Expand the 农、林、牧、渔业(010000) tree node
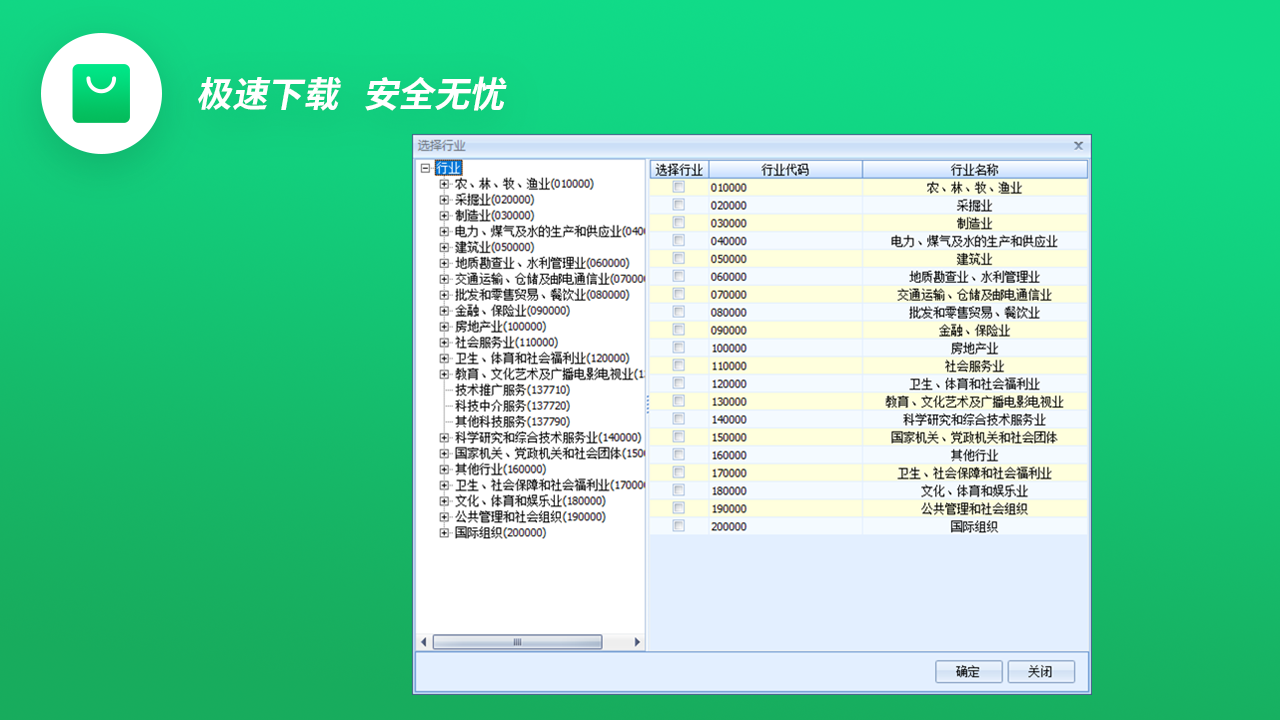1280x720 pixels. pyautogui.click(x=443, y=184)
